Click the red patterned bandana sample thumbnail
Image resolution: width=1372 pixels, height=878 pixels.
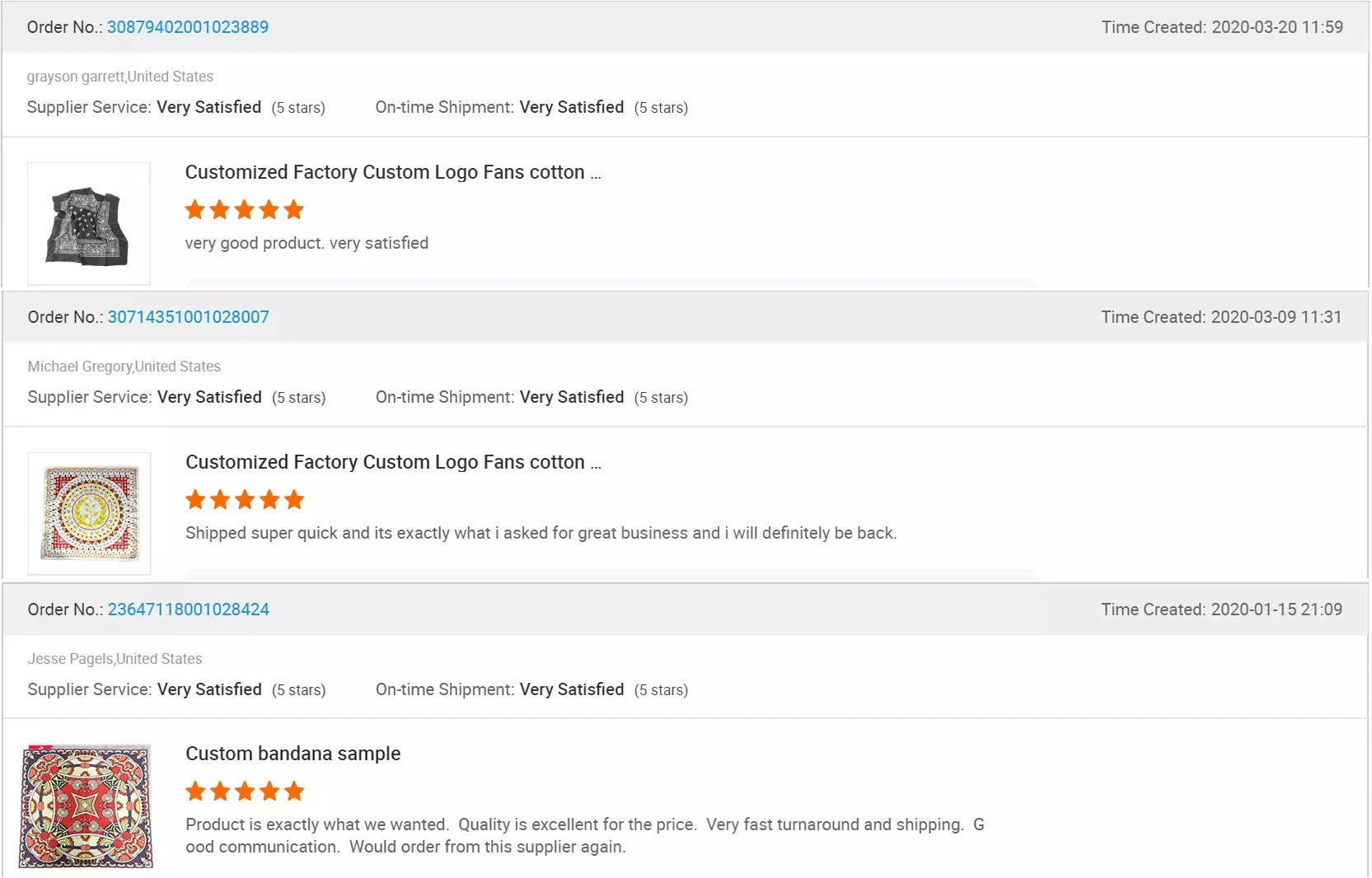coord(87,806)
